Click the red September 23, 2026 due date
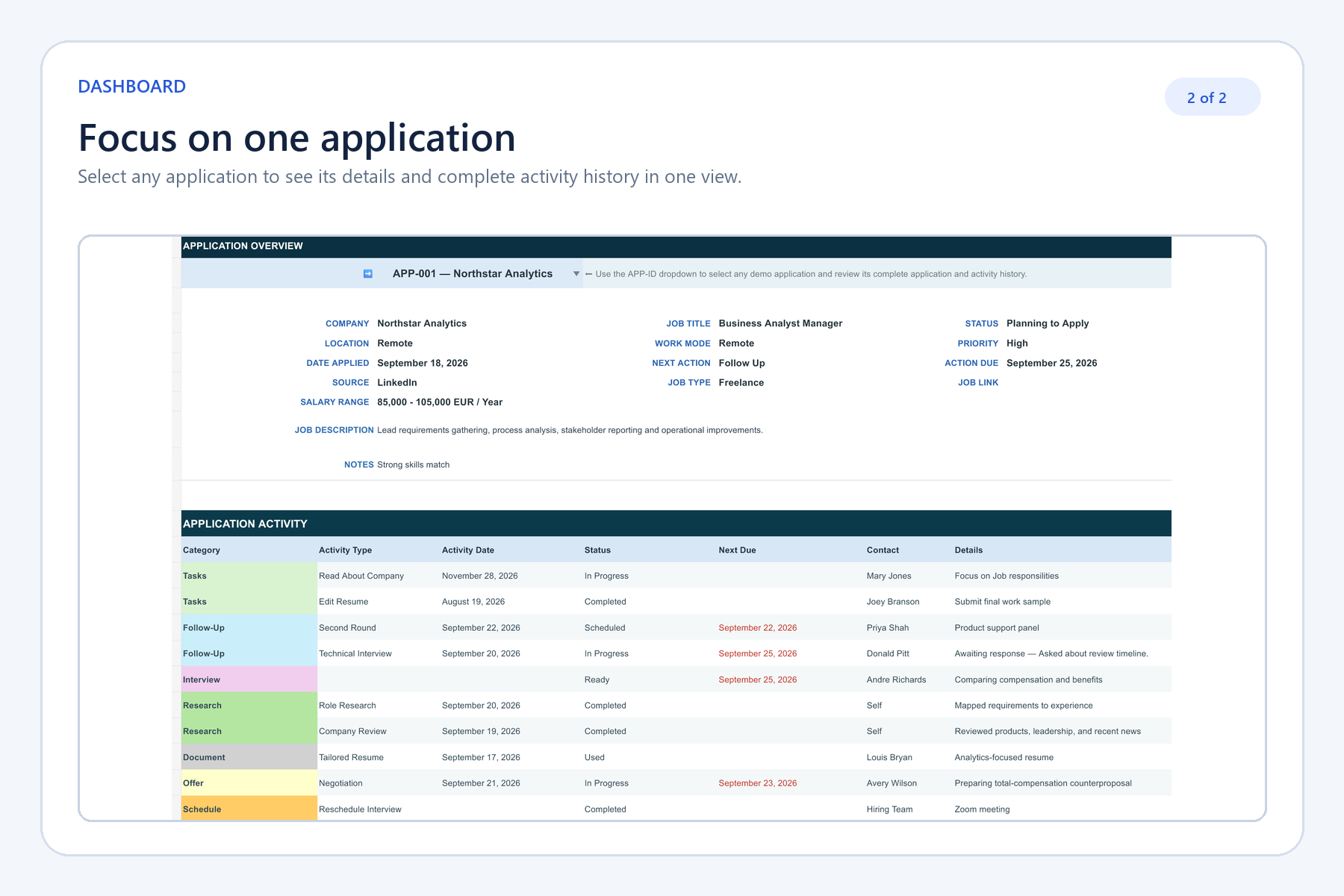 [x=758, y=783]
